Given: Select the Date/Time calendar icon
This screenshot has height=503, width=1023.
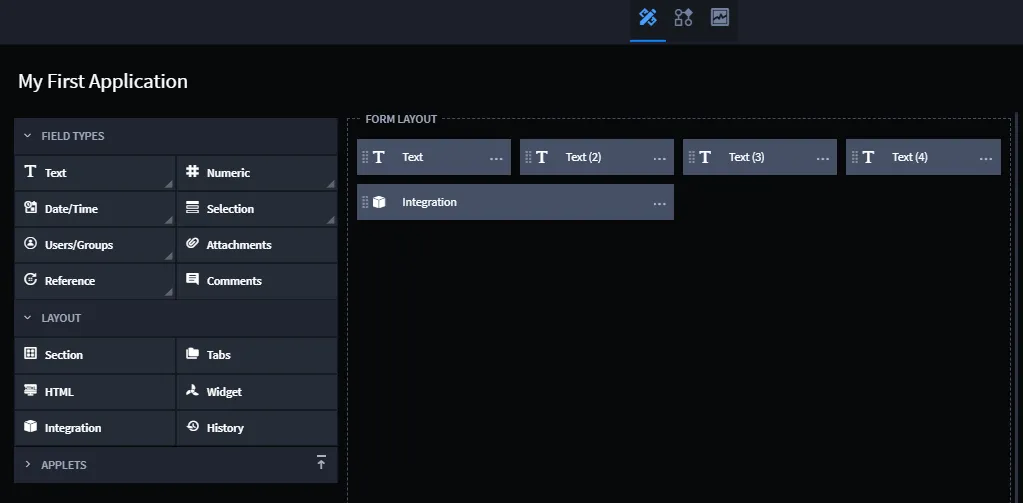Looking at the screenshot, I should click(x=30, y=207).
